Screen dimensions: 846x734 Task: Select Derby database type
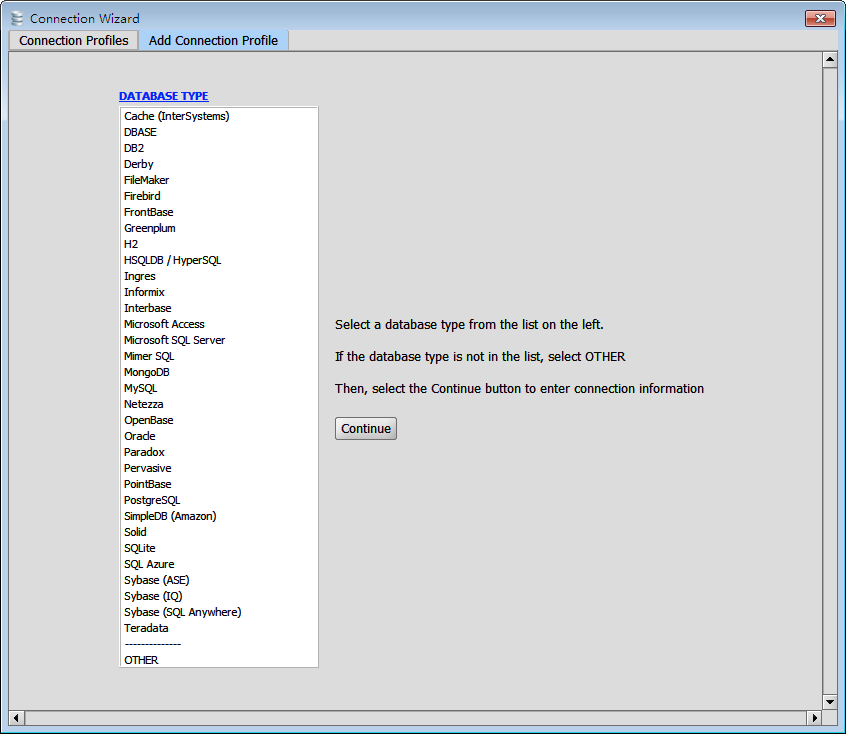click(x=219, y=164)
